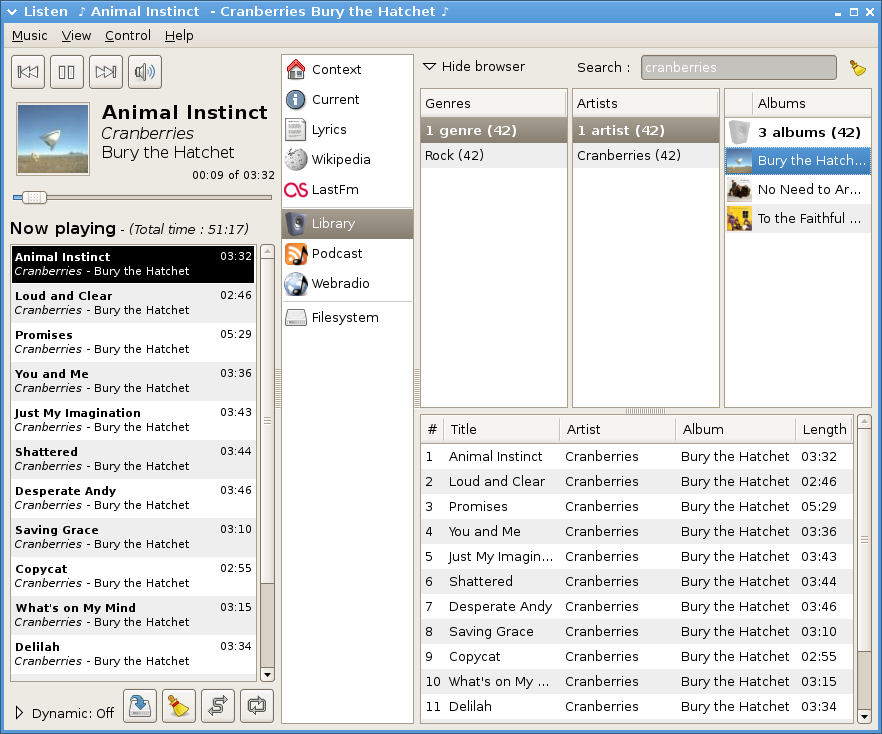Open the Control menu
Viewport: 882px width, 734px height.
128,35
